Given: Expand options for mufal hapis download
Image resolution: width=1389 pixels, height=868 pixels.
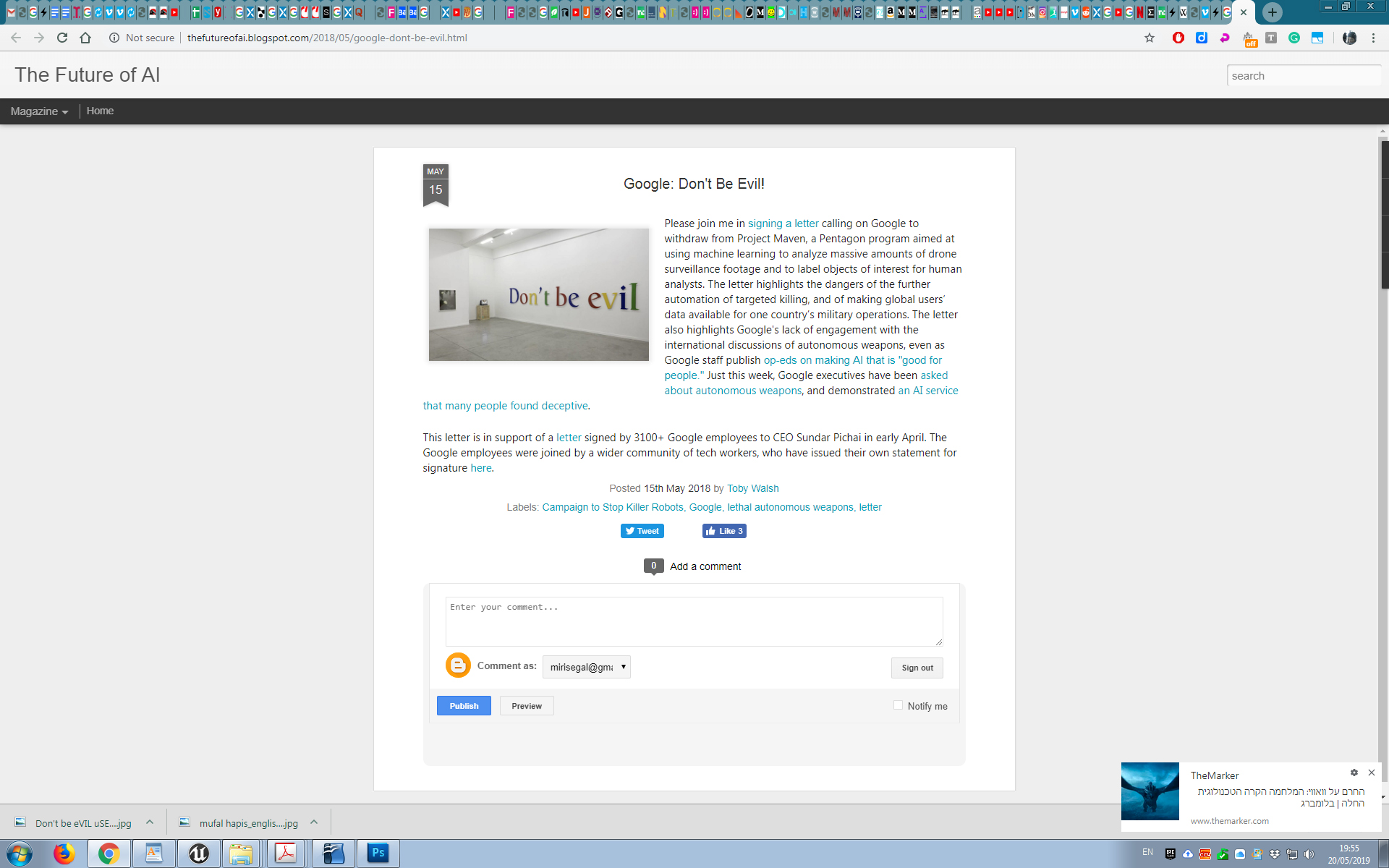Looking at the screenshot, I should 314,822.
